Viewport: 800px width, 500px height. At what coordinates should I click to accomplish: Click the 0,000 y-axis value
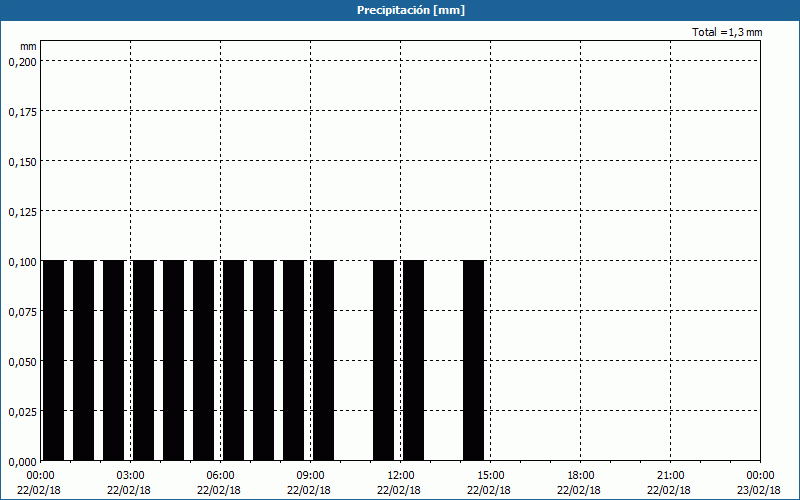pyautogui.click(x=22, y=462)
